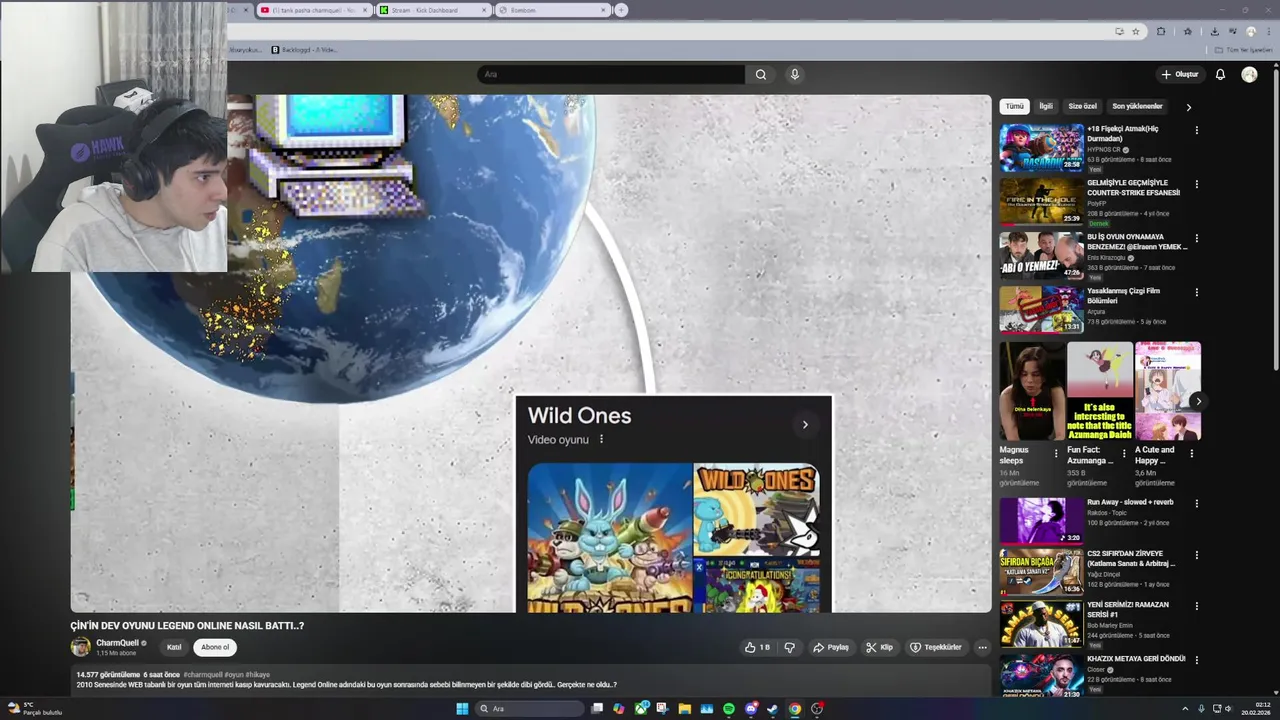Open options for Yasaklanmış Çizgi Film video
This screenshot has width=1280, height=720.
pyautogui.click(x=1196, y=292)
